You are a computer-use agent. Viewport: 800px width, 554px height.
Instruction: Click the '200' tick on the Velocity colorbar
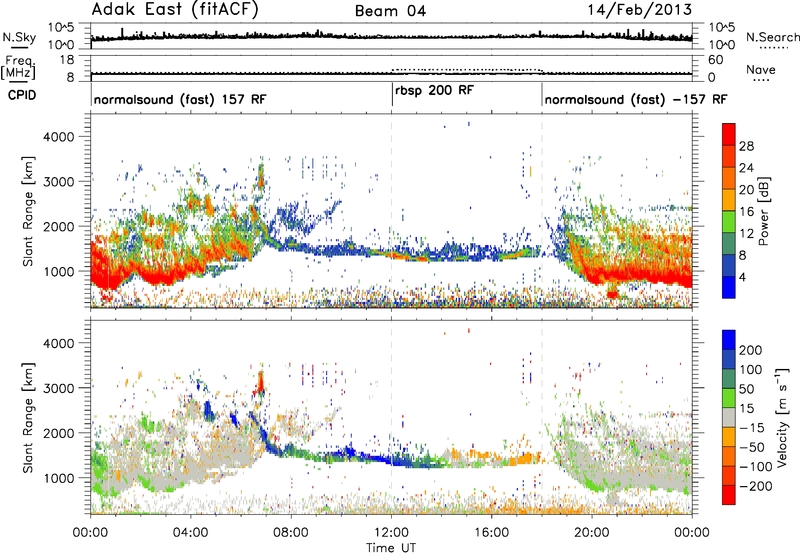click(751, 350)
